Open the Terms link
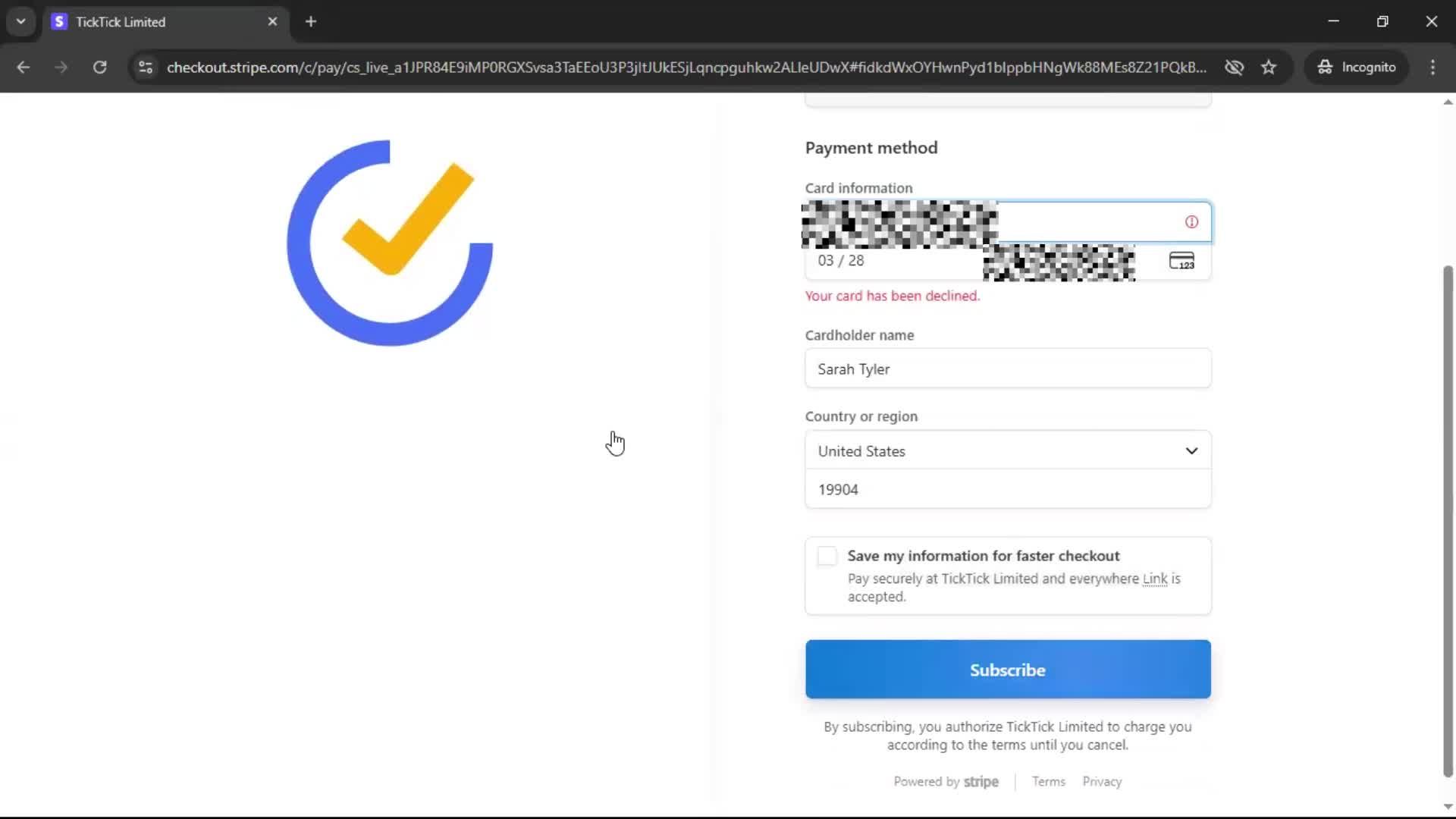The width and height of the screenshot is (1456, 819). tap(1048, 782)
